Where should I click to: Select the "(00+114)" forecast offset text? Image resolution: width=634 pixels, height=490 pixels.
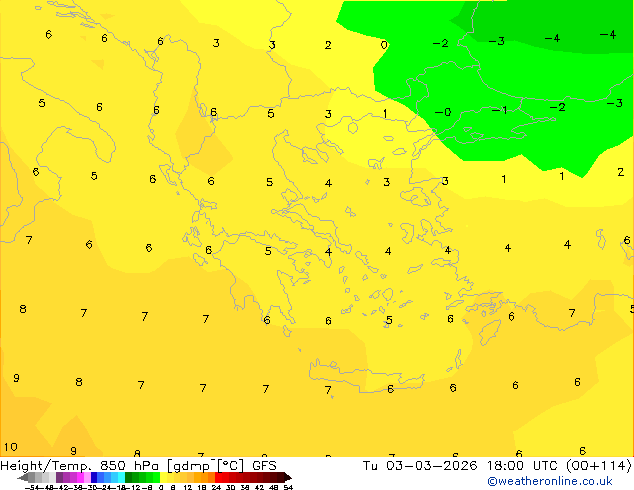[x=600, y=466]
